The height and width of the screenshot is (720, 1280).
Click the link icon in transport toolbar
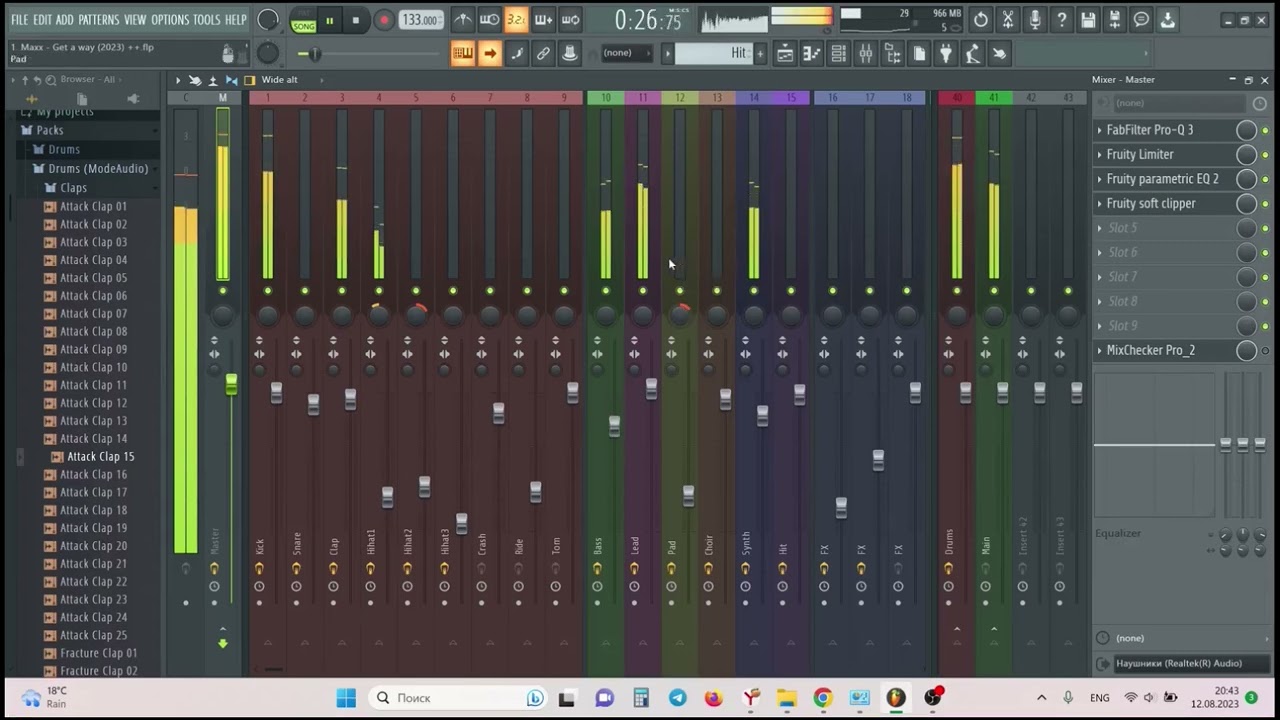[x=543, y=54]
